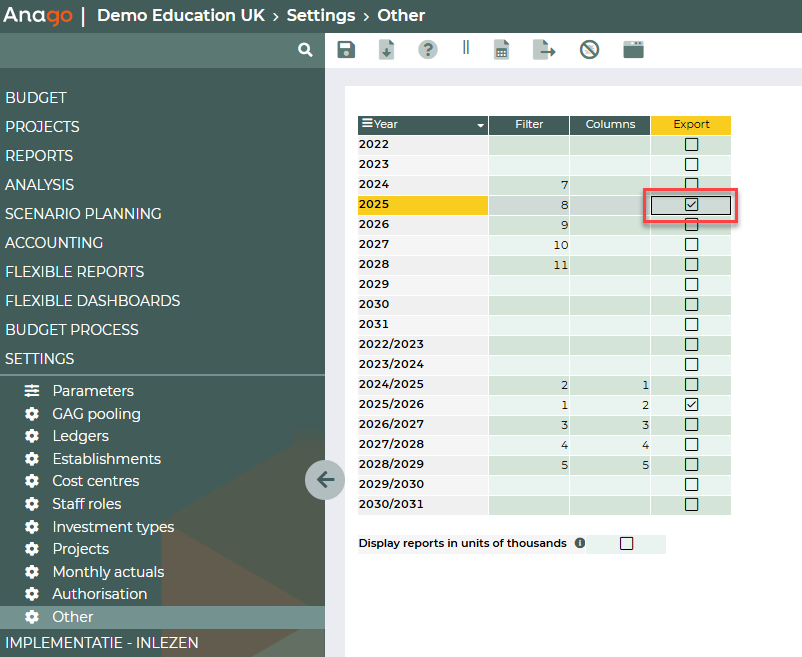This screenshot has height=657, width=802.
Task: Uncheck the Export checkbox for 2025
Action: (x=691, y=204)
